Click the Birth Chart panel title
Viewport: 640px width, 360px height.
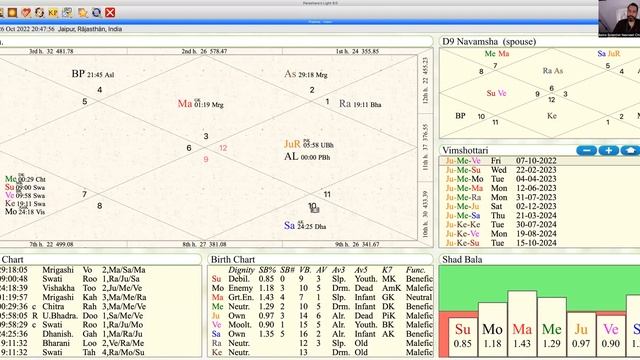tap(233, 260)
